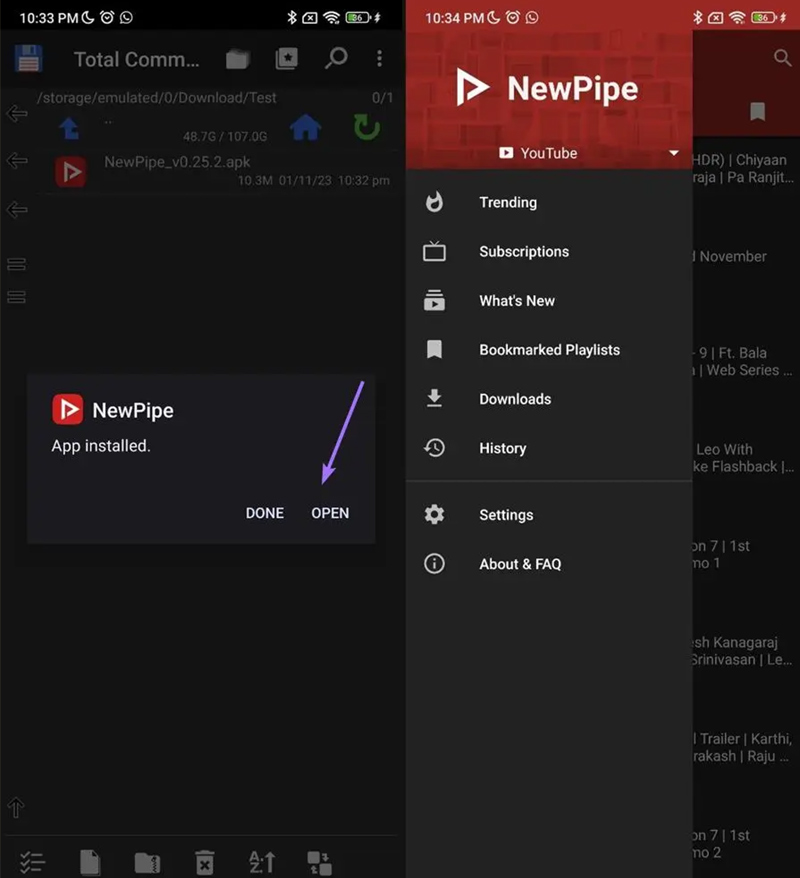
Task: Click the blue floppy disk icon
Action: [28, 58]
